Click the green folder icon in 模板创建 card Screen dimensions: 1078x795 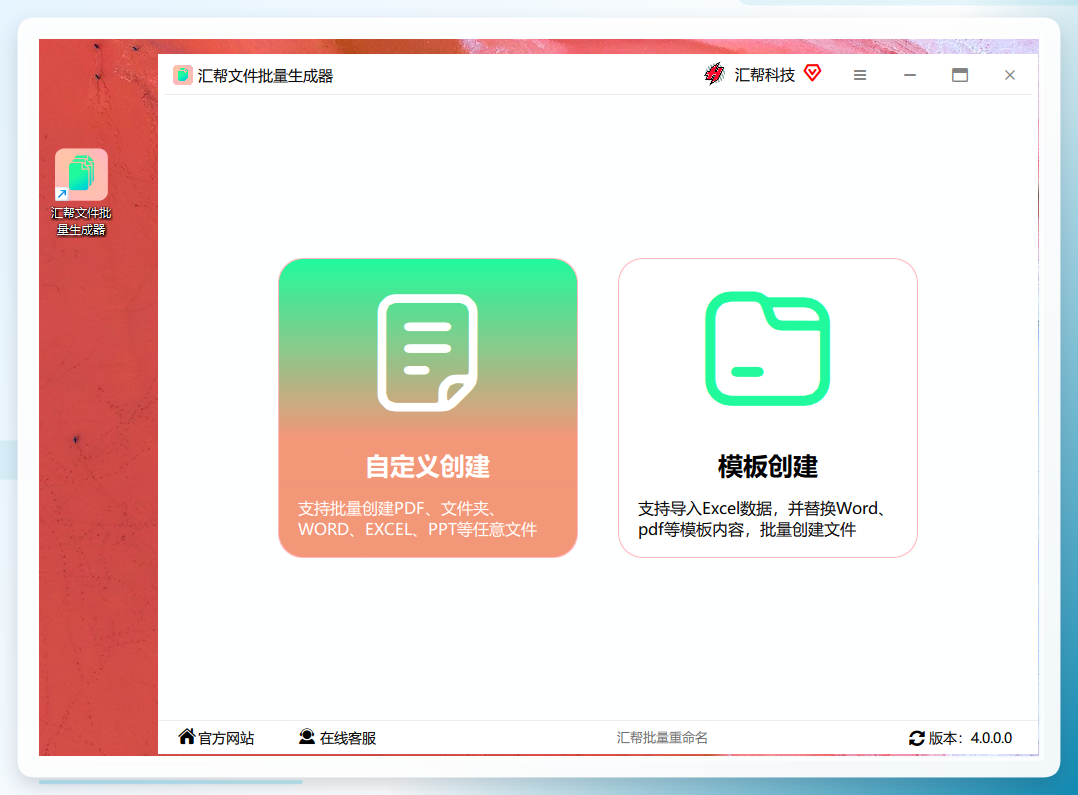[x=767, y=349]
